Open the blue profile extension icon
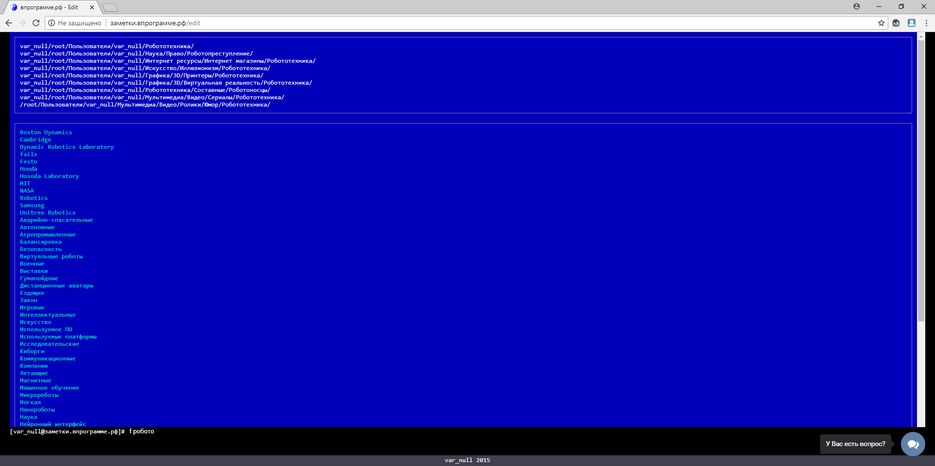The height and width of the screenshot is (466, 935). [911, 23]
